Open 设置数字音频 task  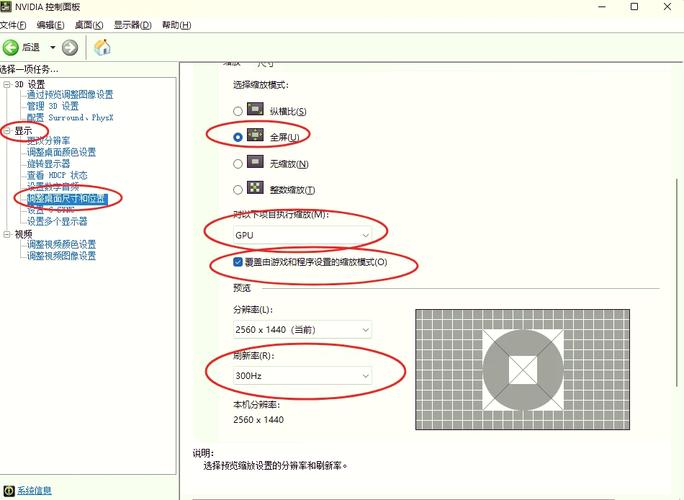coord(53,187)
